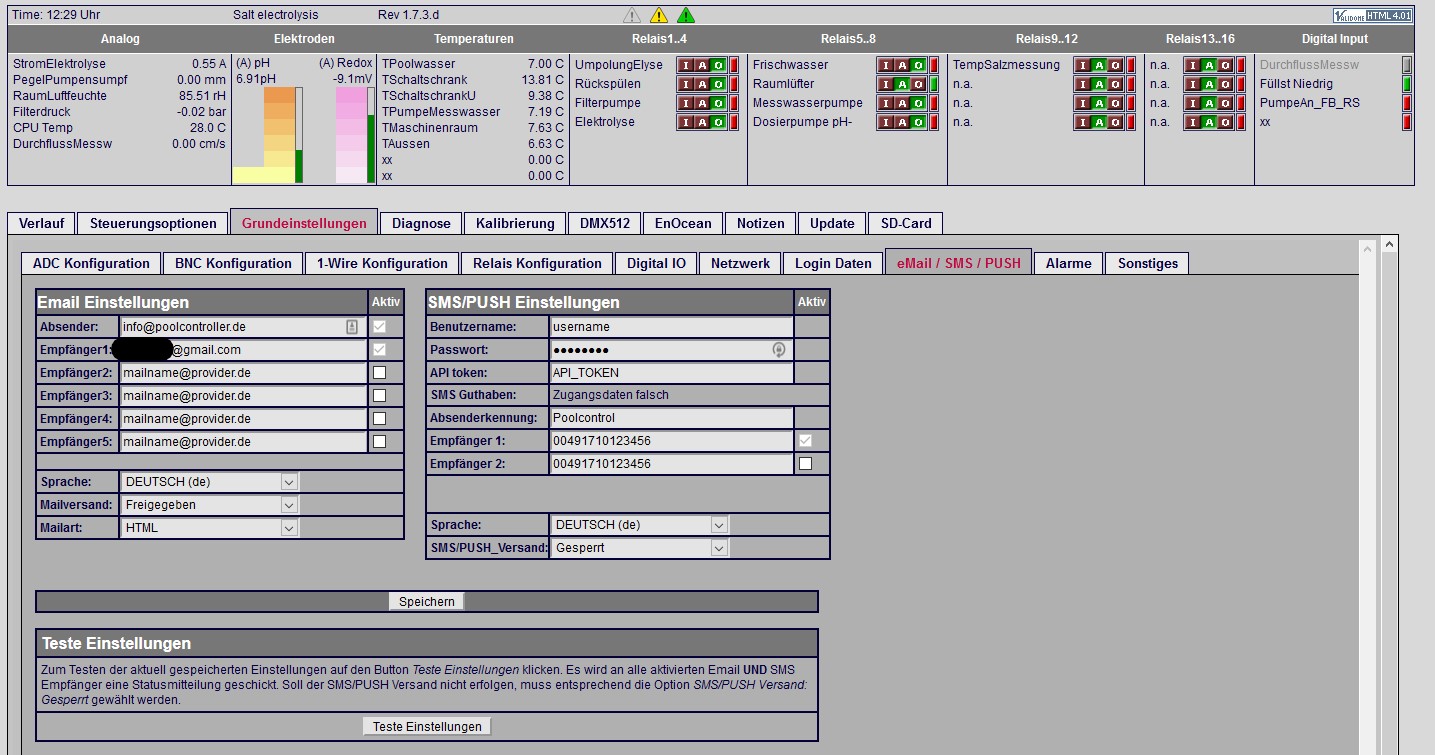Enable the Empfänger4 email checkbox
Viewport: 1435px width, 755px height.
pos(379,418)
